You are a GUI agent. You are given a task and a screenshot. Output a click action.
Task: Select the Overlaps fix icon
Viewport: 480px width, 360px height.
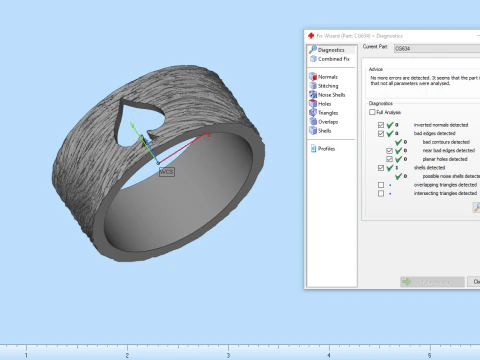[x=313, y=122]
